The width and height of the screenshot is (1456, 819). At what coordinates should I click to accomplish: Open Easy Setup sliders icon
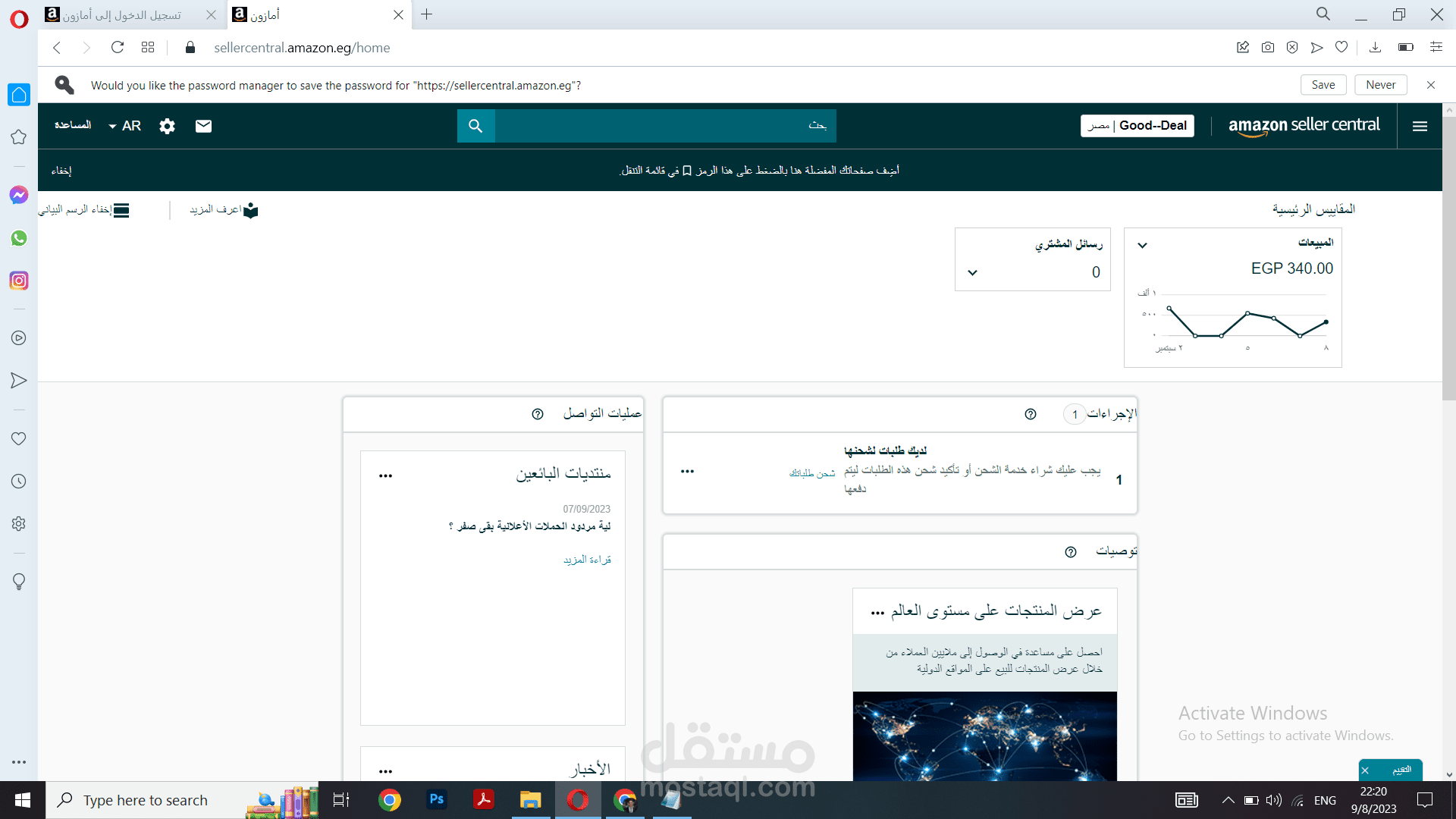point(1436,48)
